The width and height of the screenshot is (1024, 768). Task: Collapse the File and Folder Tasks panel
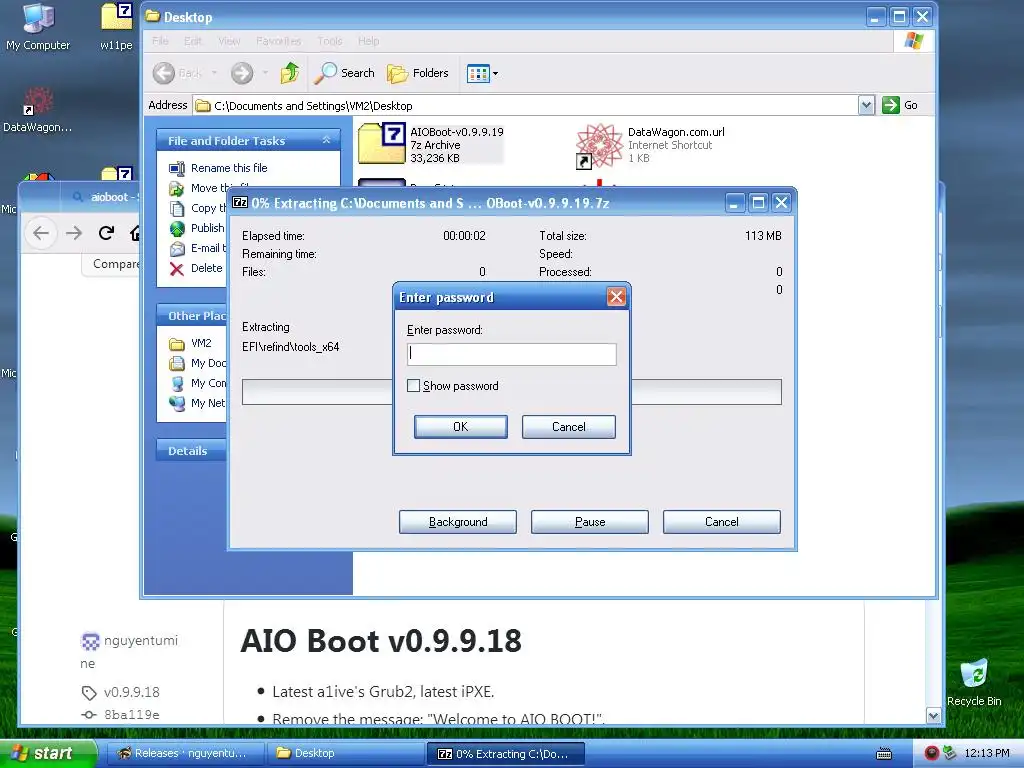[x=327, y=140]
